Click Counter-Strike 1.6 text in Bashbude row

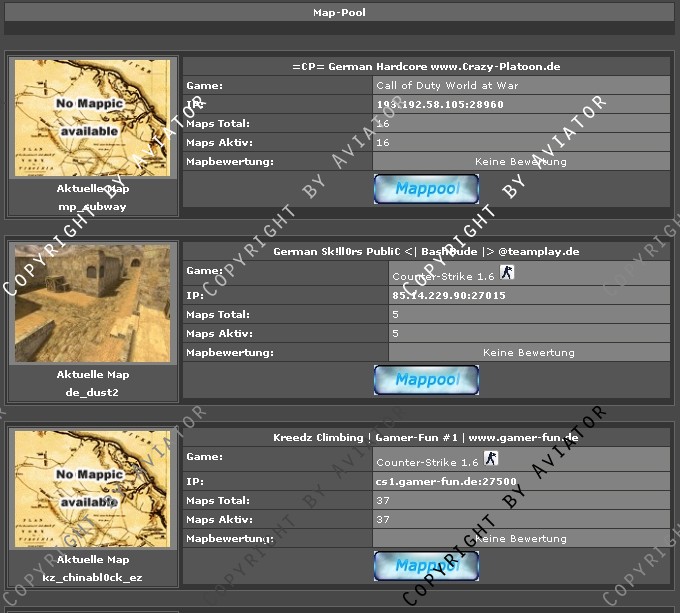click(443, 277)
